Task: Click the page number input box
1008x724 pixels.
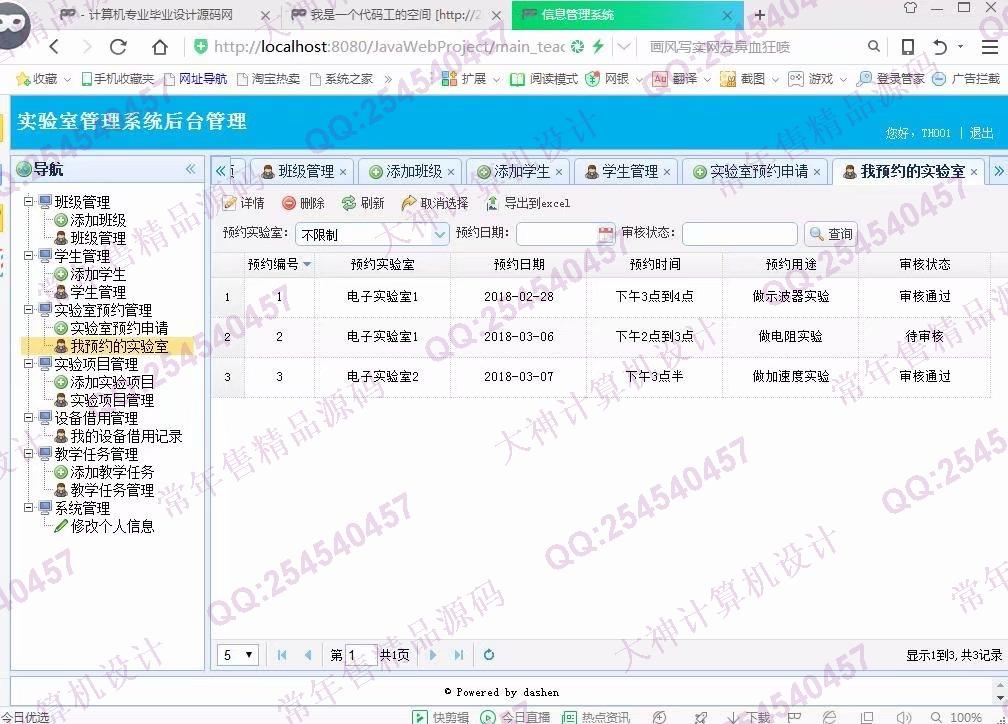Action: point(361,655)
